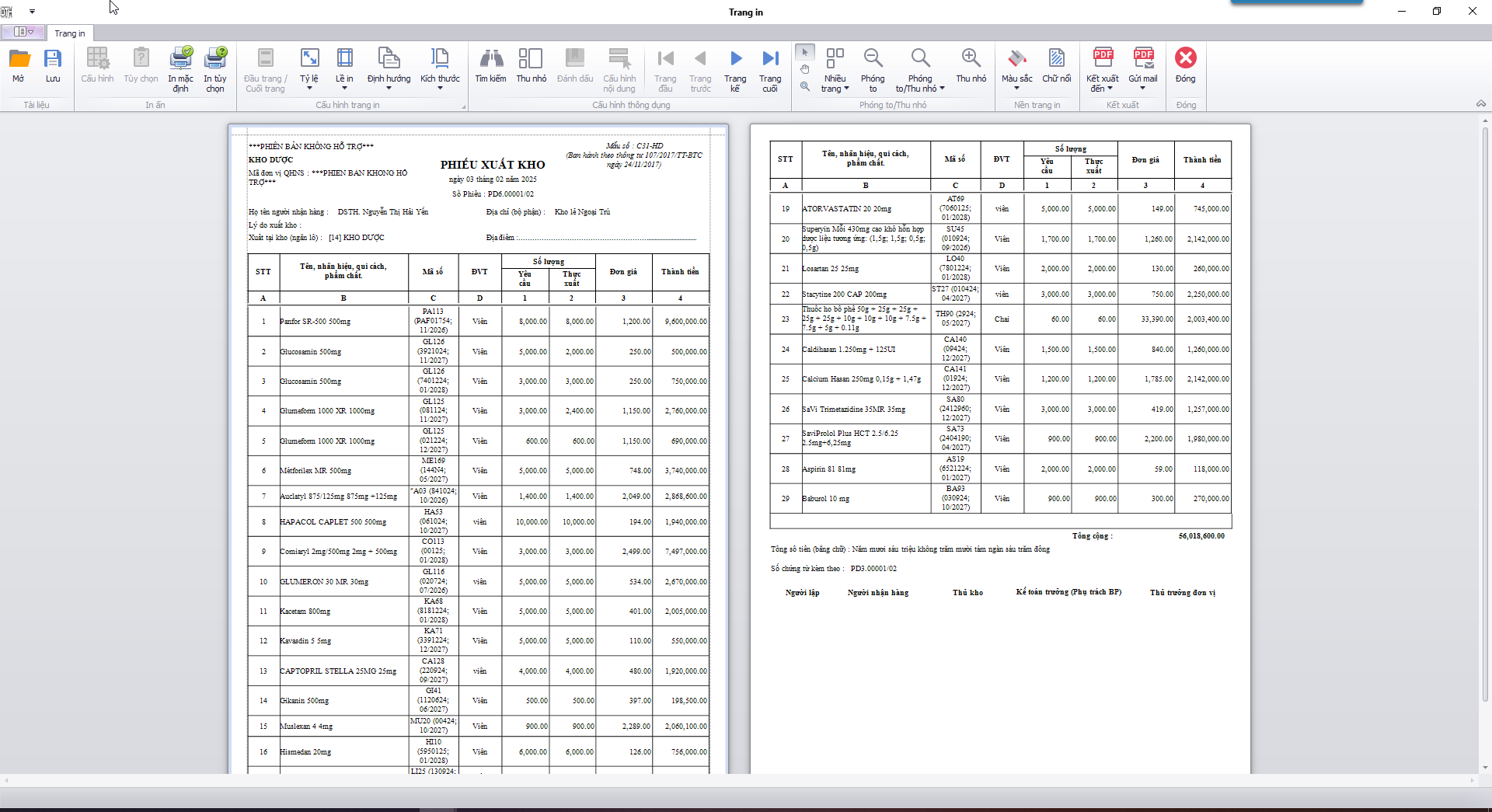Viewport: 1492px width, 812px height.
Task: Click the 'Tổng cộng :' label
Action: (x=1093, y=536)
